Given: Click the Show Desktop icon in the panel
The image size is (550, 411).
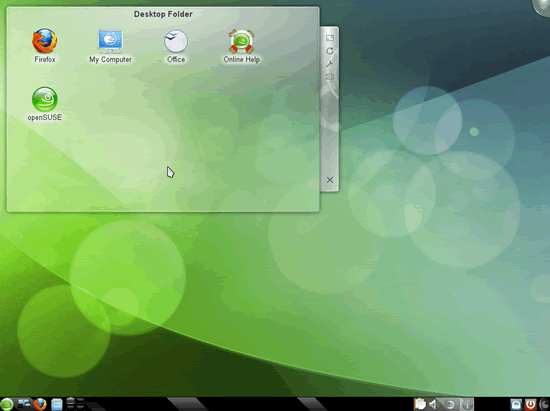Looking at the screenshot, I should [x=24, y=404].
